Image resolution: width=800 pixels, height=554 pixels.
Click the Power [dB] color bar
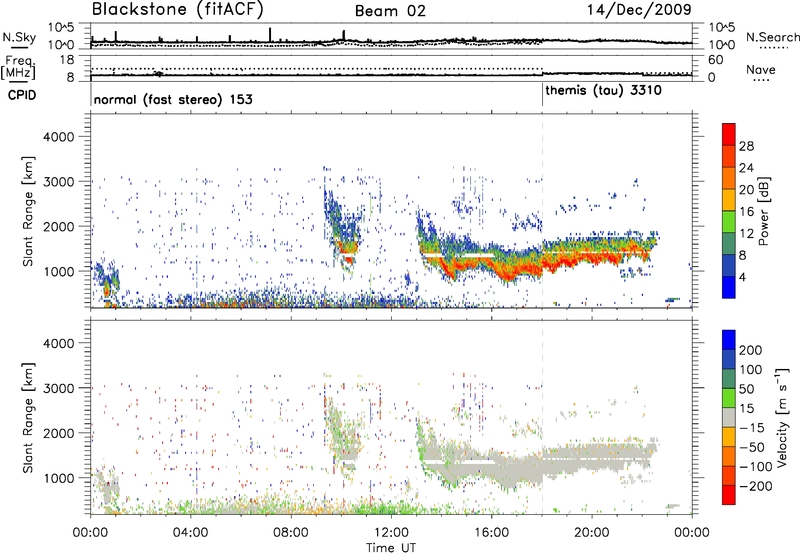click(729, 210)
